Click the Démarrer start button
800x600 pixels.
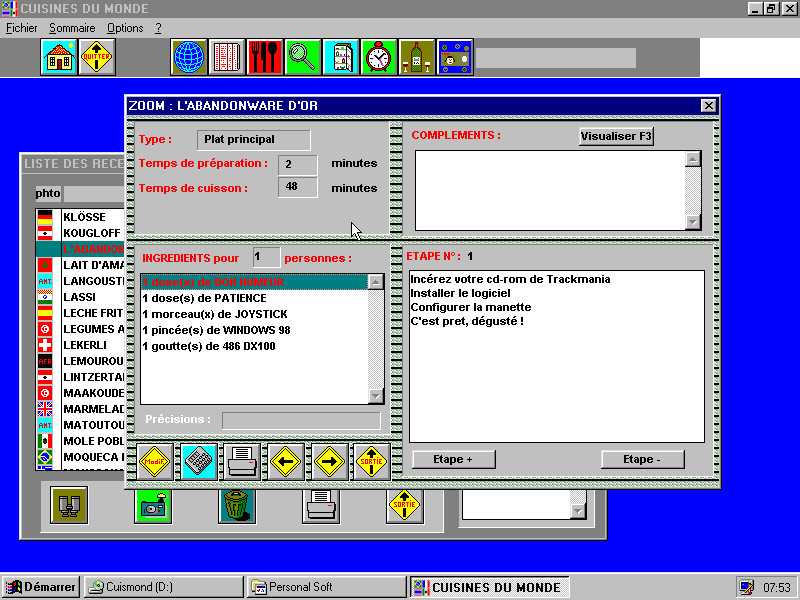pos(41,587)
